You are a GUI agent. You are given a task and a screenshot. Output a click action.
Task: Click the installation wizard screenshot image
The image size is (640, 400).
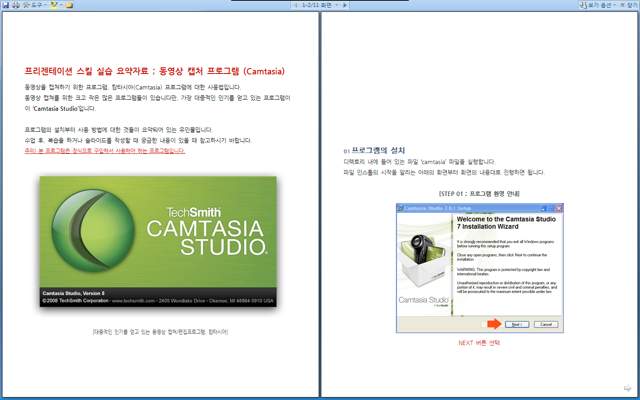480,268
